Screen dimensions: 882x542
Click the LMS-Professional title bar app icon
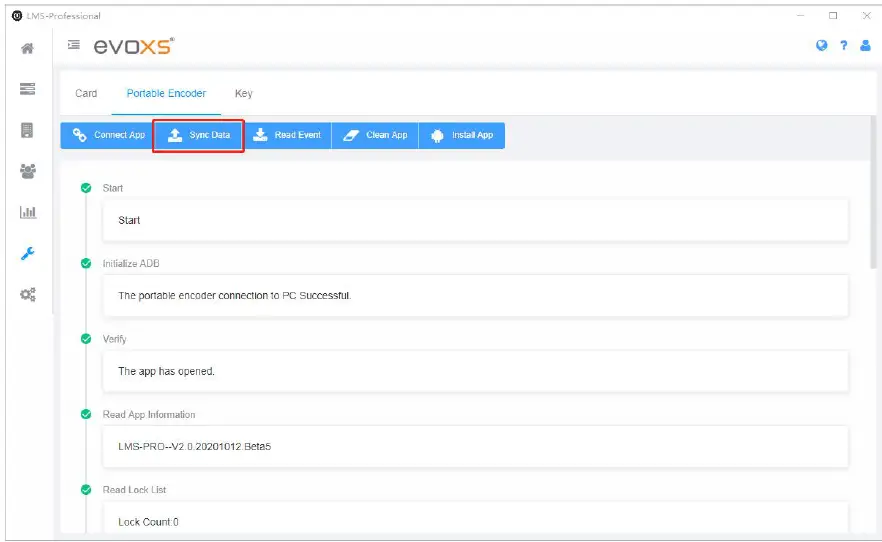[x=17, y=16]
